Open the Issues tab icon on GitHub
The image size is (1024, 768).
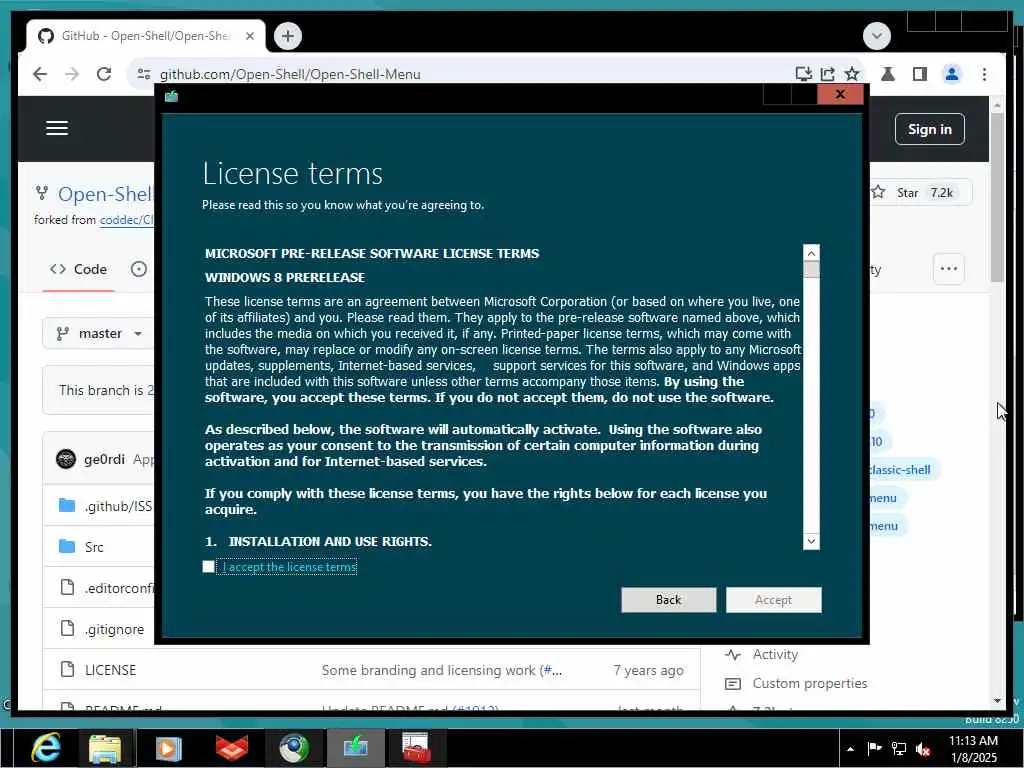pos(138,269)
